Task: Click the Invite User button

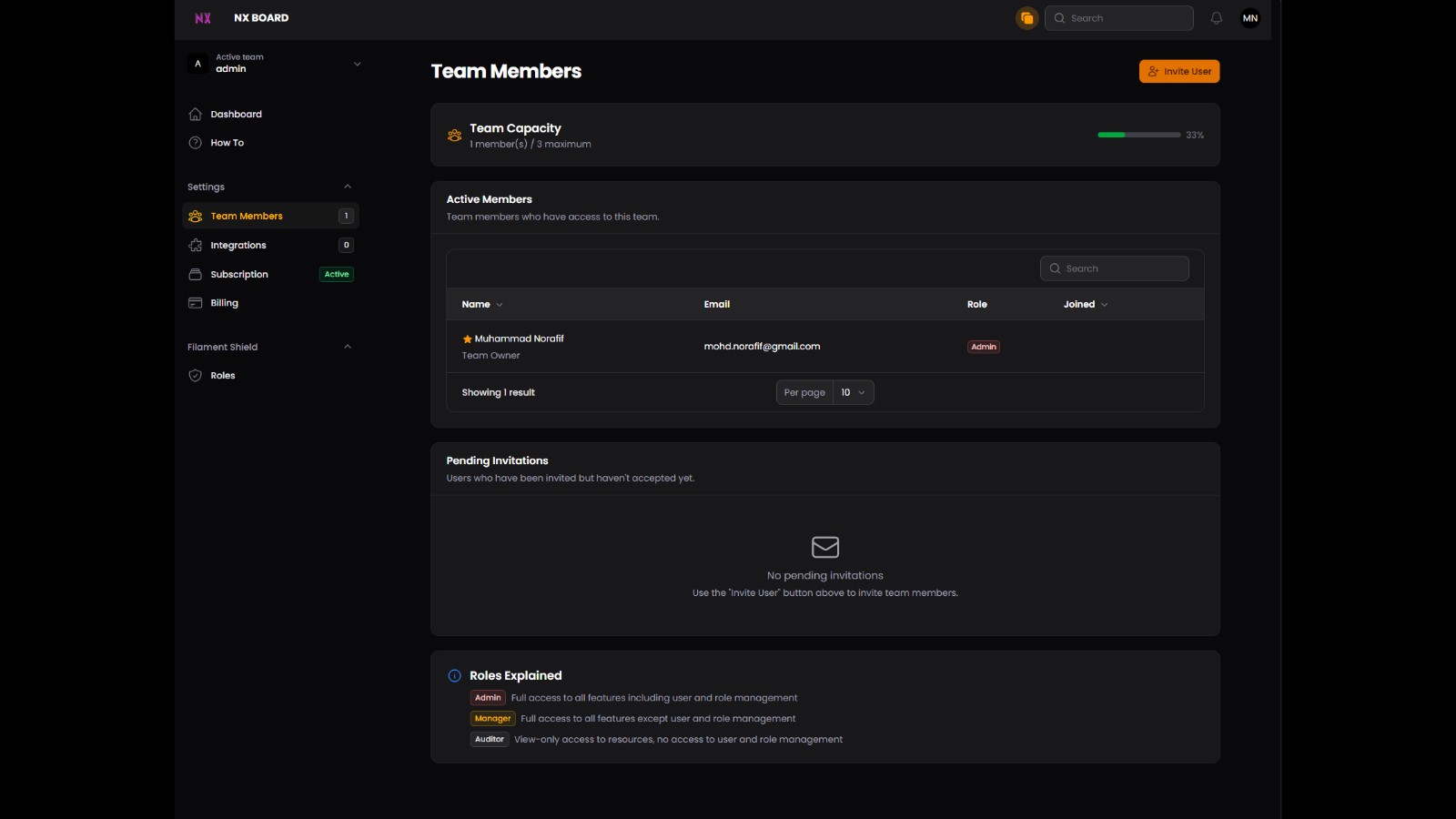Action: coord(1178,71)
